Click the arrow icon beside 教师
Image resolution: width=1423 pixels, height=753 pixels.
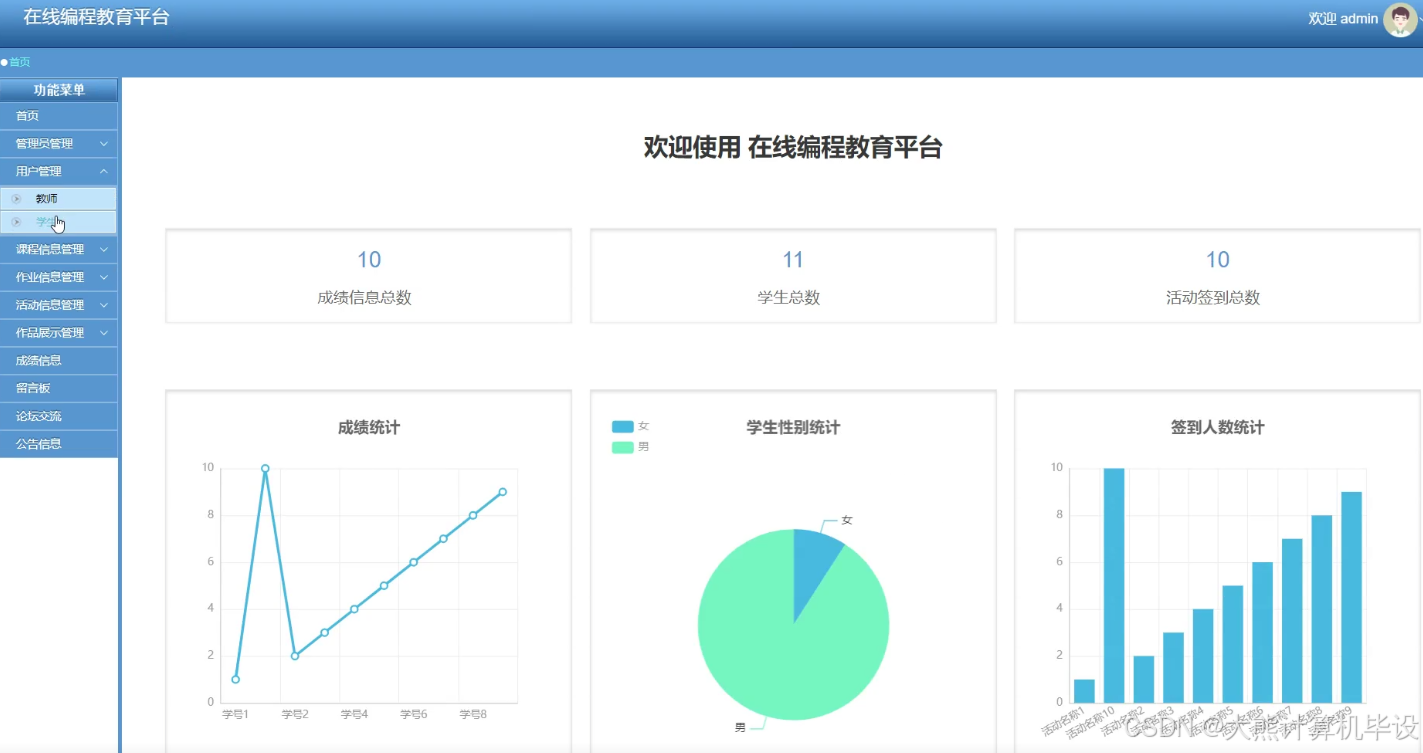tap(16, 199)
